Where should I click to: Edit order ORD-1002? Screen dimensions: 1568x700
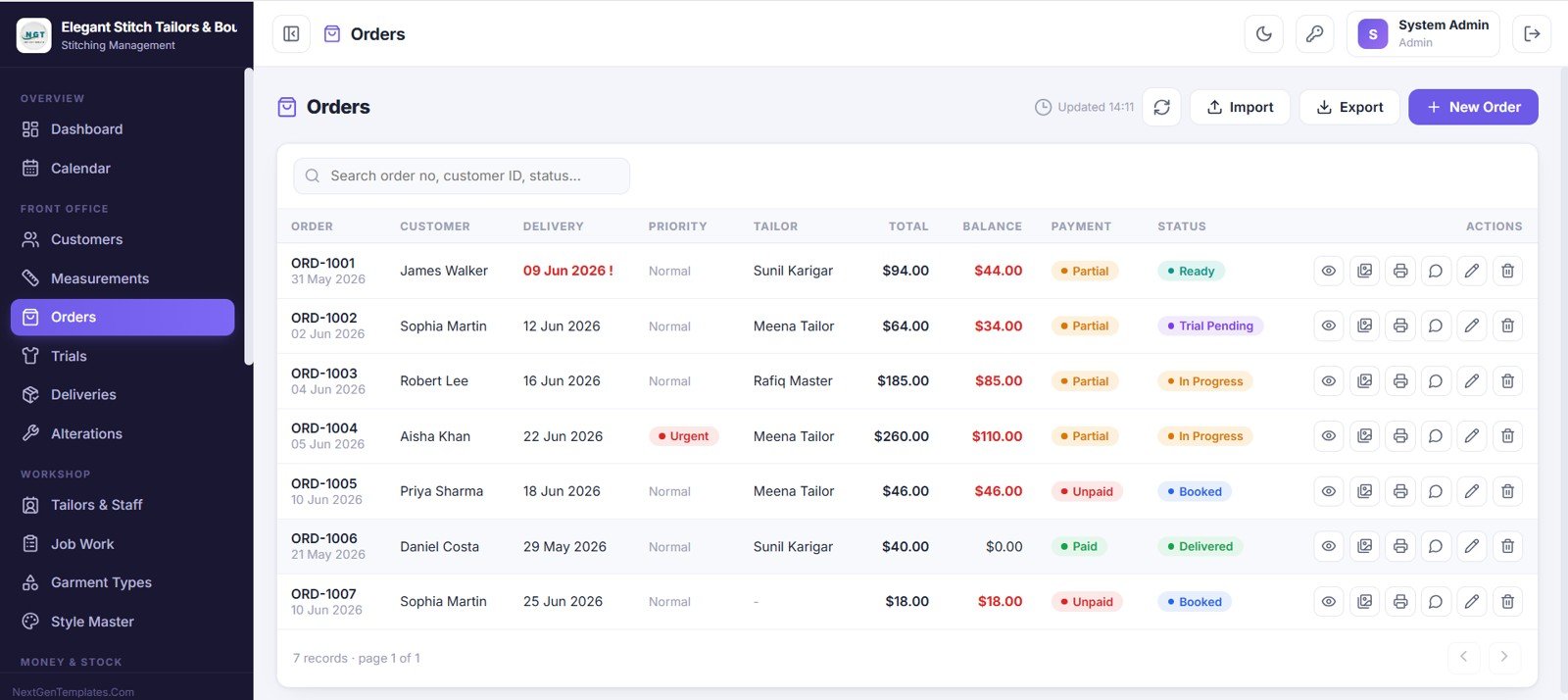[1472, 325]
